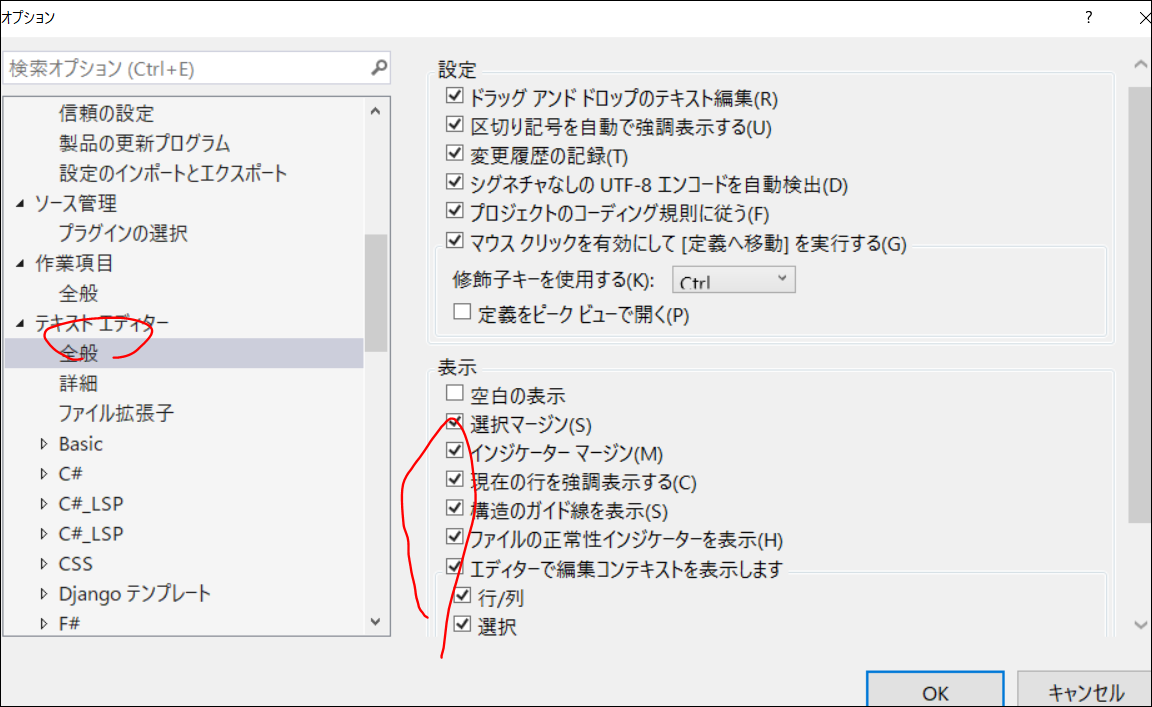This screenshot has width=1152, height=707.
Task: Click settings pane scroll down arrow
Action: pyautogui.click(x=1140, y=625)
